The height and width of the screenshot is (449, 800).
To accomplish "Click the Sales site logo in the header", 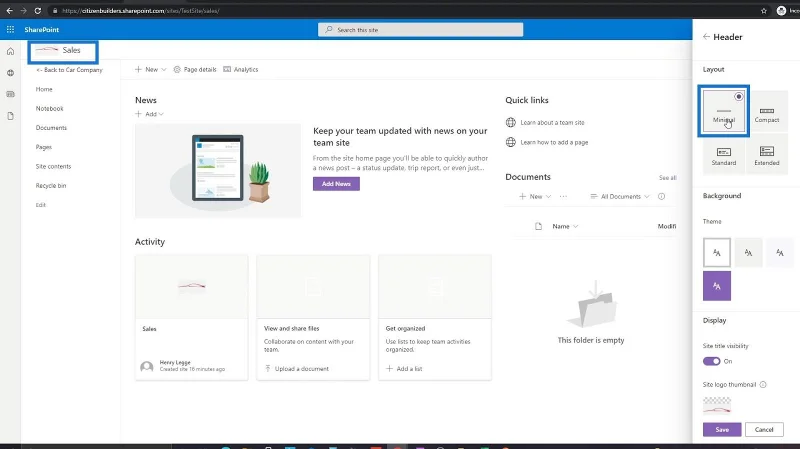I will (47, 50).
